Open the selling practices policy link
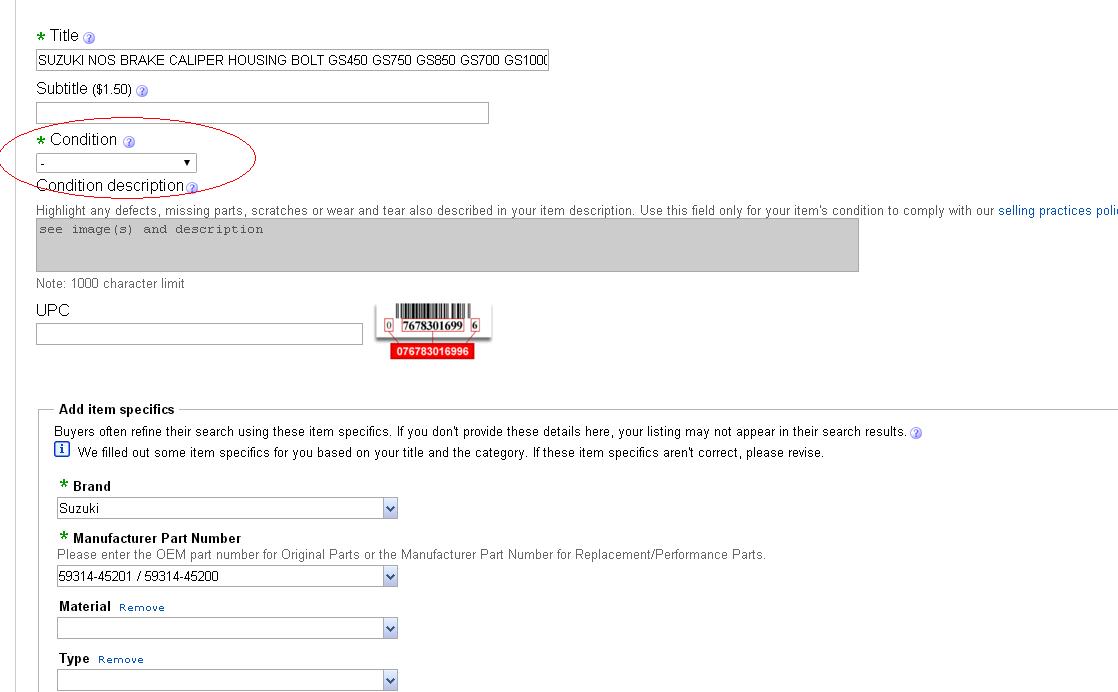The width and height of the screenshot is (1118, 692). 1058,211
